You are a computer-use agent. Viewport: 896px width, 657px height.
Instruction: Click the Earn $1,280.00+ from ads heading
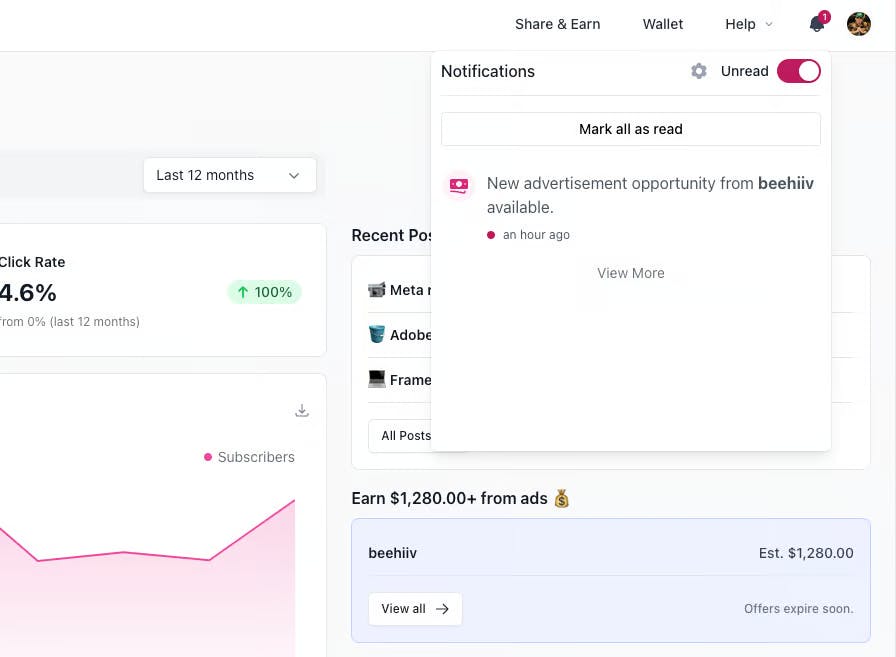pyautogui.click(x=449, y=498)
